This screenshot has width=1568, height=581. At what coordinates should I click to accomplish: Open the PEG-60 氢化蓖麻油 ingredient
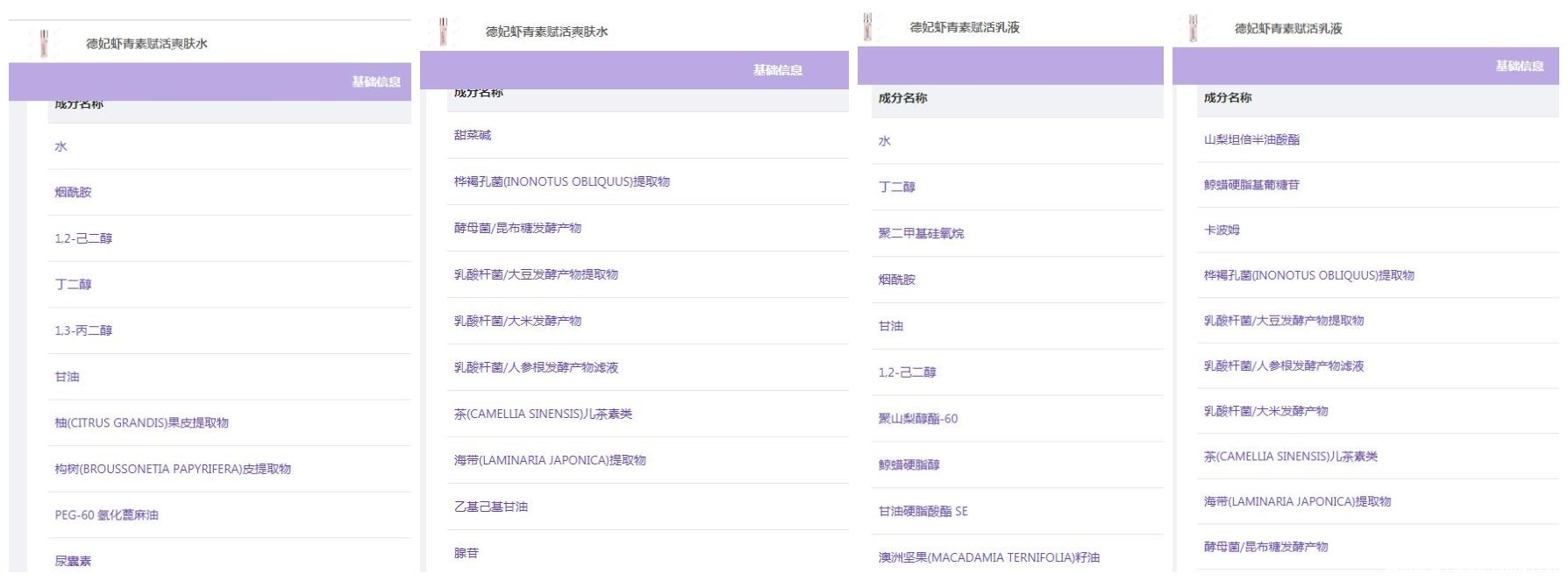[x=106, y=515]
